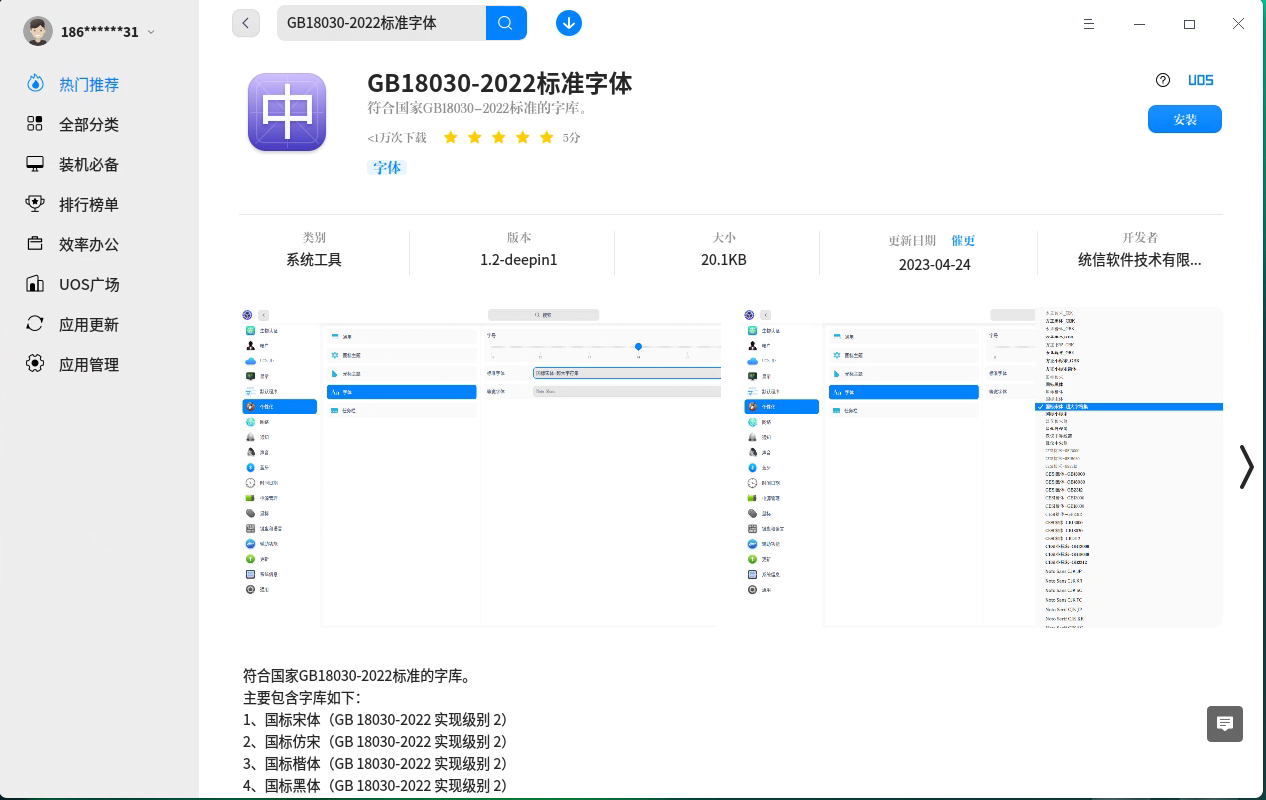Open the 催更 link
The image size is (1266, 800).
[963, 241]
